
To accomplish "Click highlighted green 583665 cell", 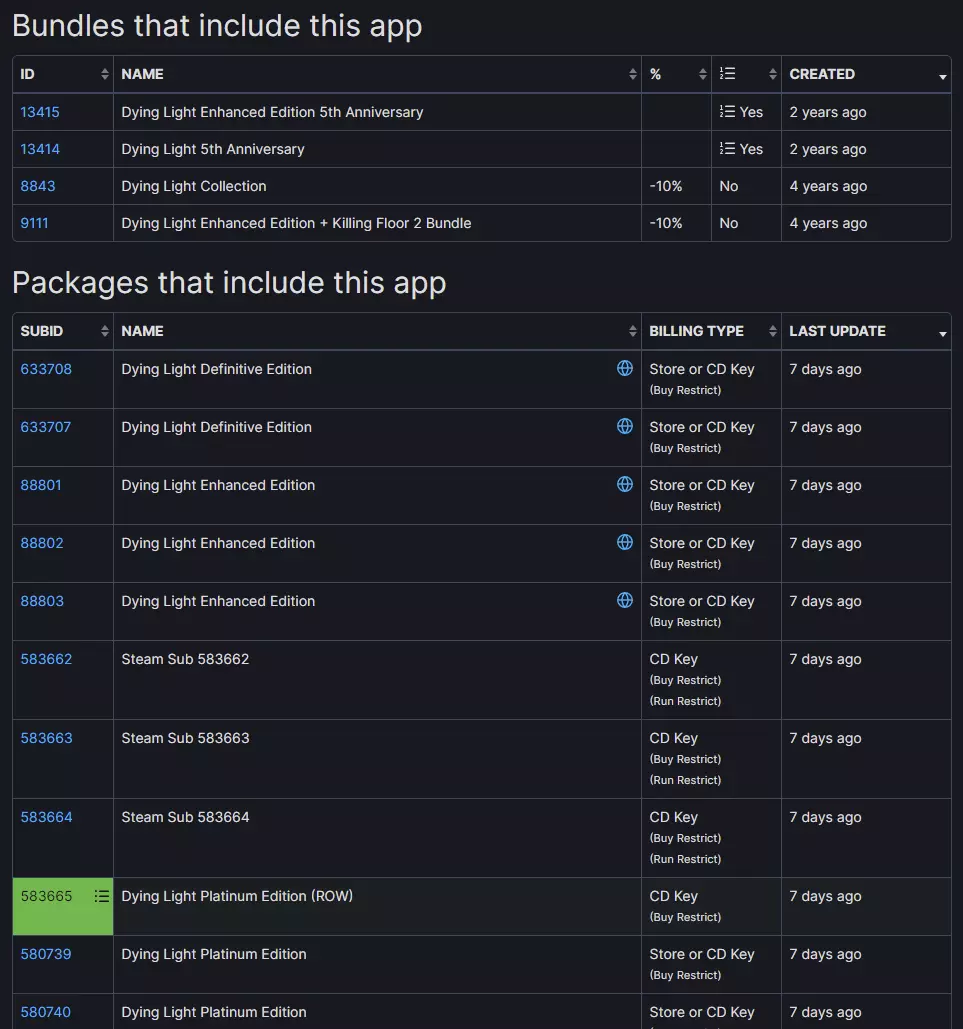I will point(63,906).
